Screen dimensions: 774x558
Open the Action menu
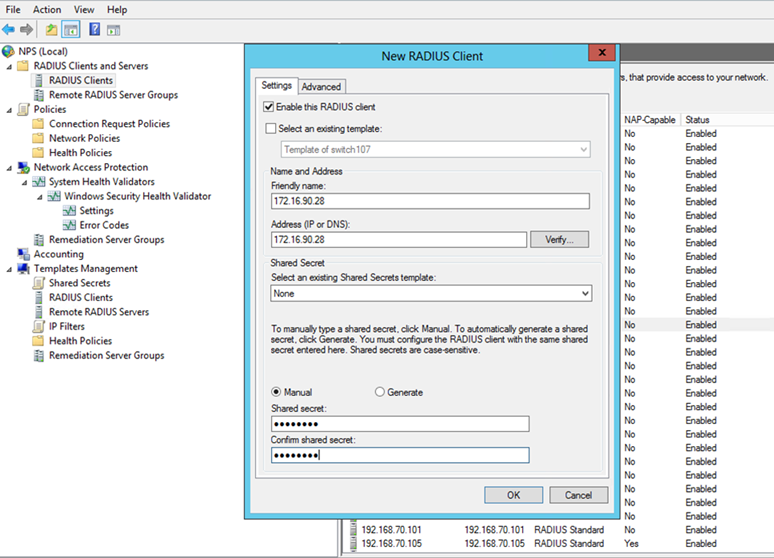pyautogui.click(x=47, y=9)
